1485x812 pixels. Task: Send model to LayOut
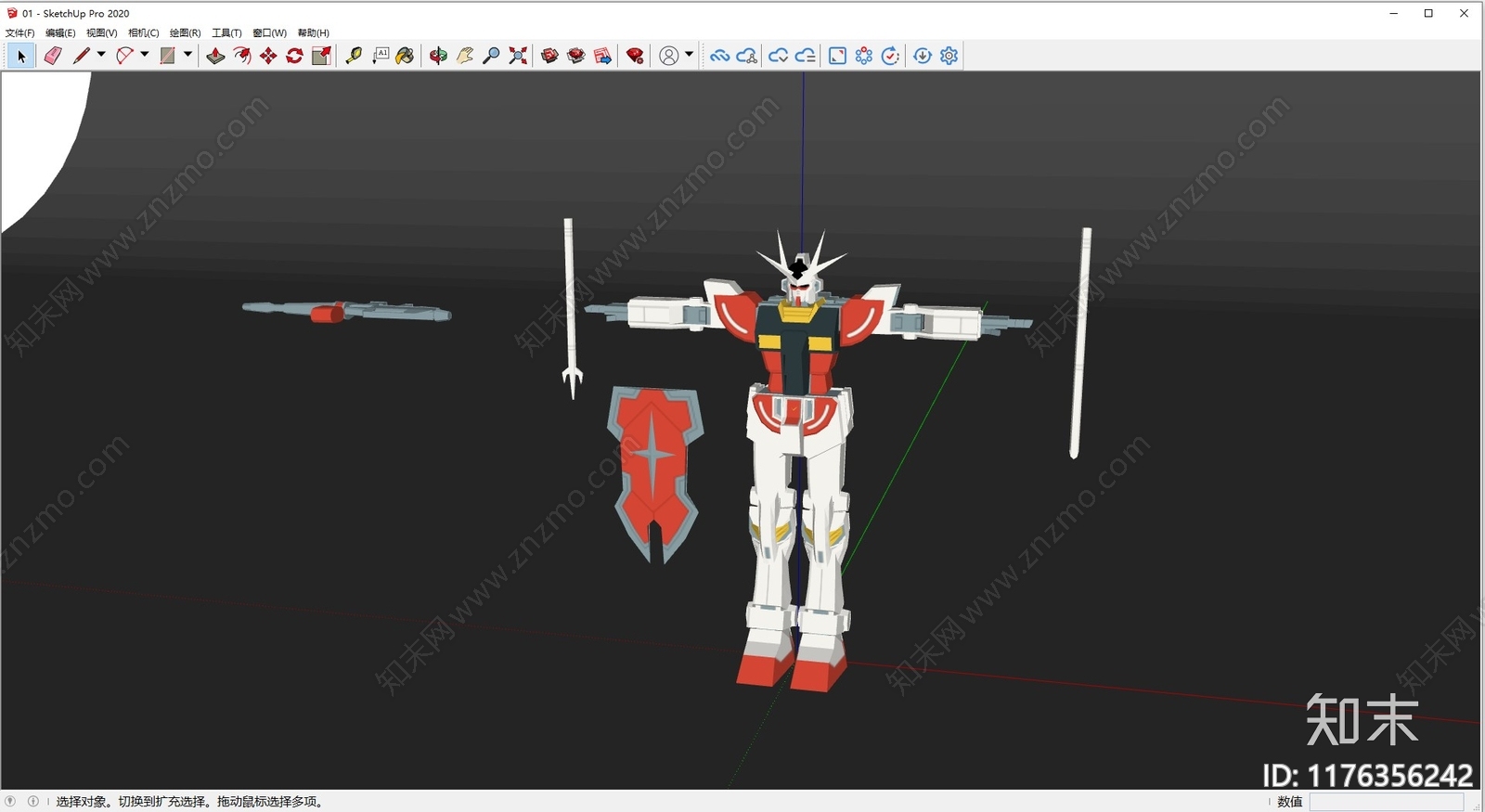(602, 56)
